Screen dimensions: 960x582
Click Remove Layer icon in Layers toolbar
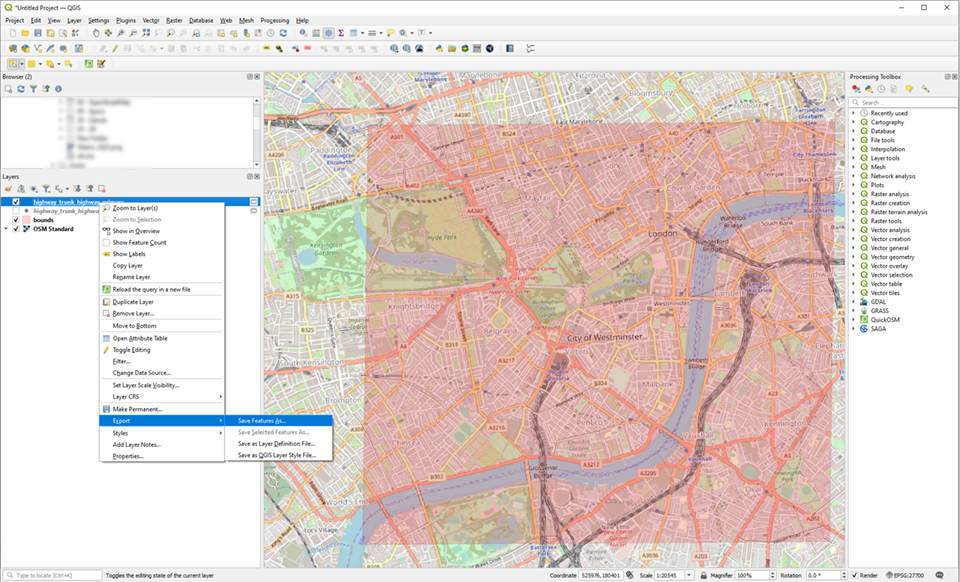[x=101, y=188]
